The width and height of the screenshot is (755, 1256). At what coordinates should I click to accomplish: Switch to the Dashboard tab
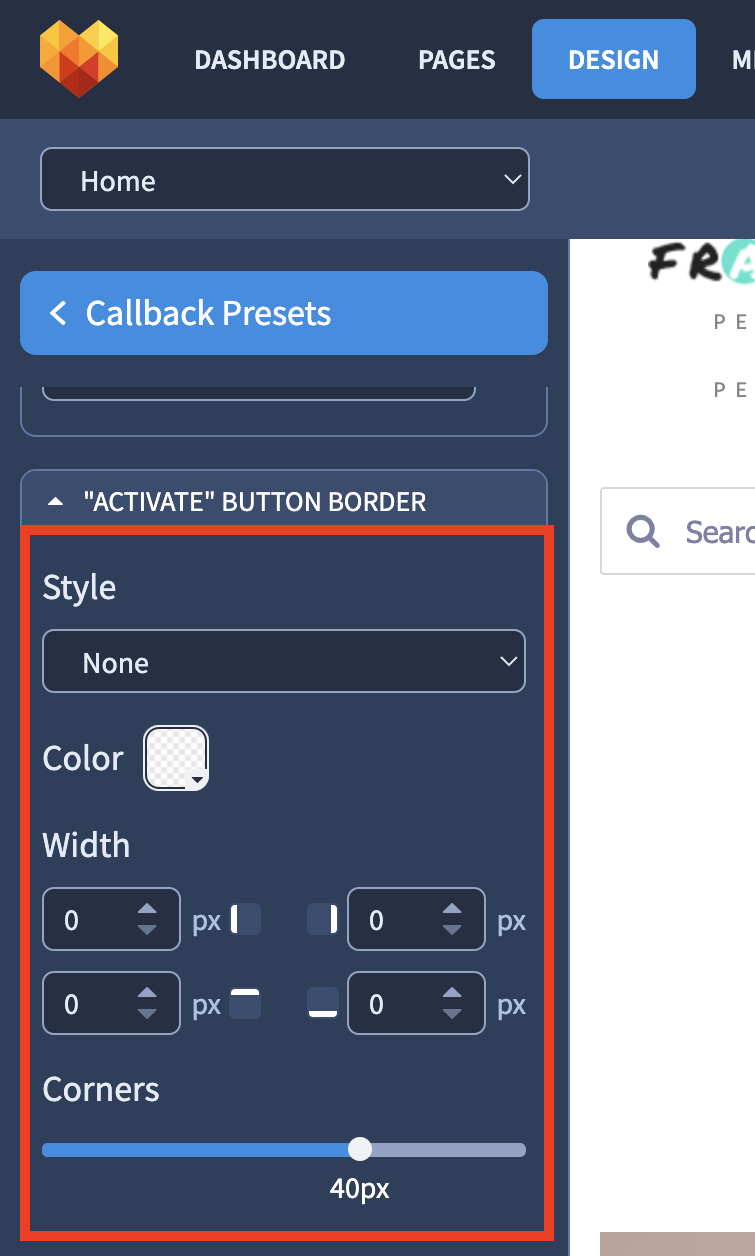270,60
